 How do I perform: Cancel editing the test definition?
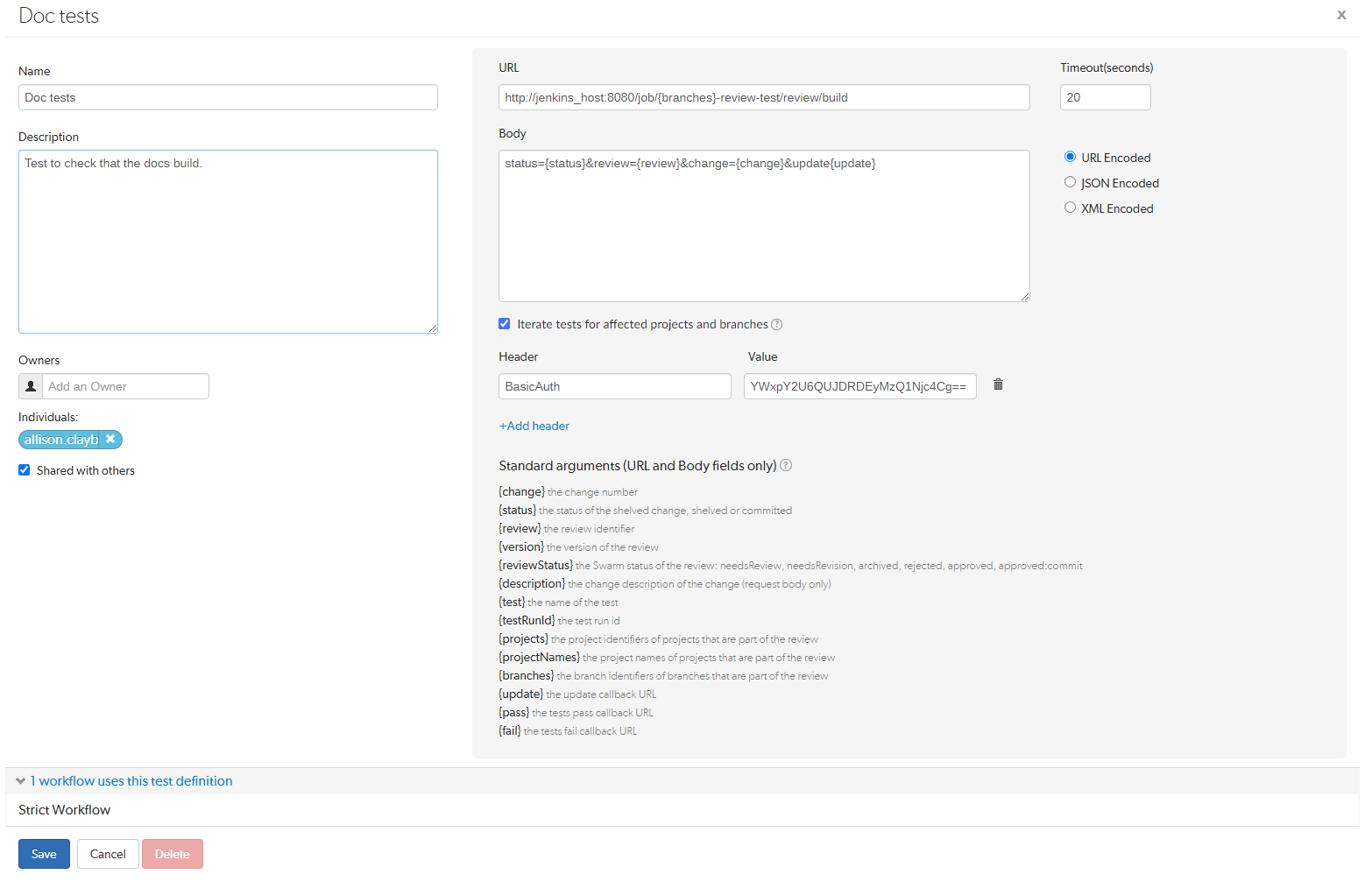point(107,853)
